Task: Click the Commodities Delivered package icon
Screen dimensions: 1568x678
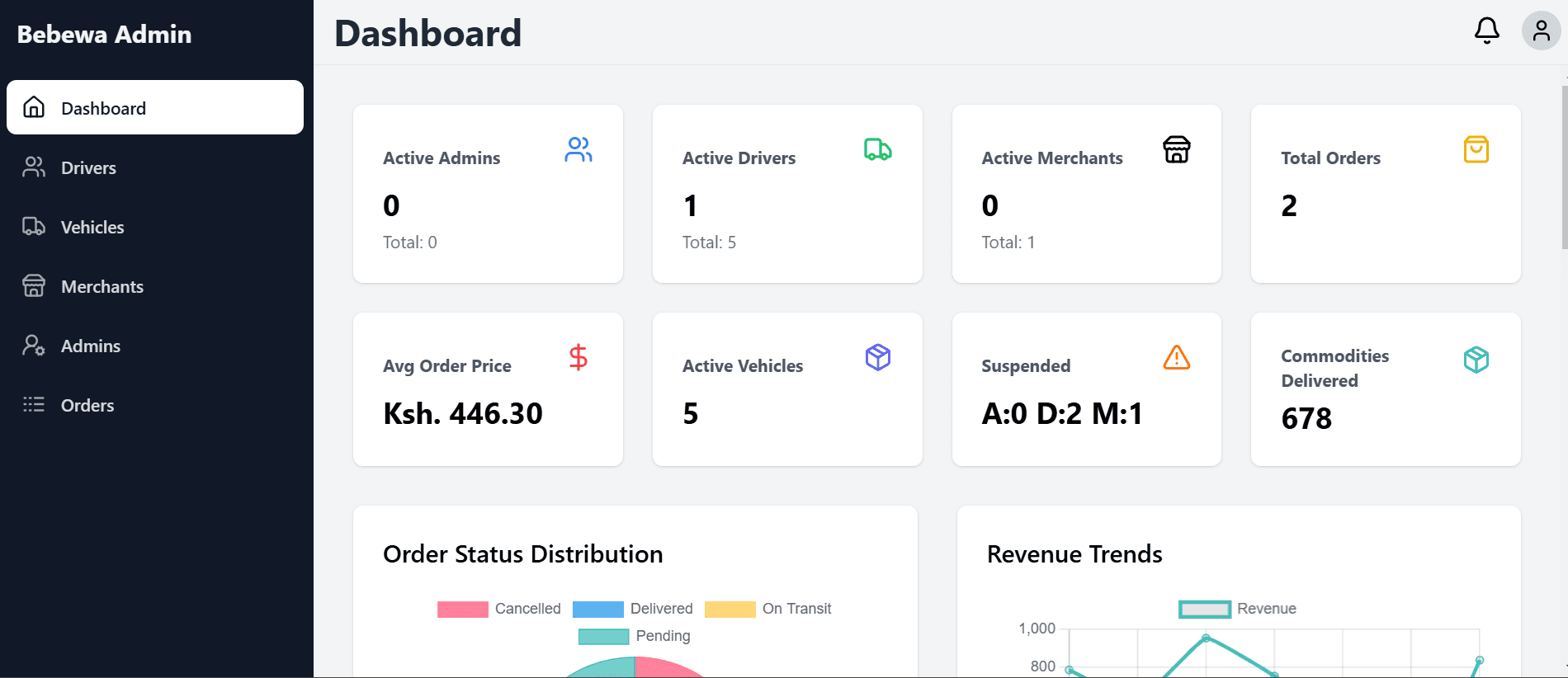Action: click(x=1476, y=360)
